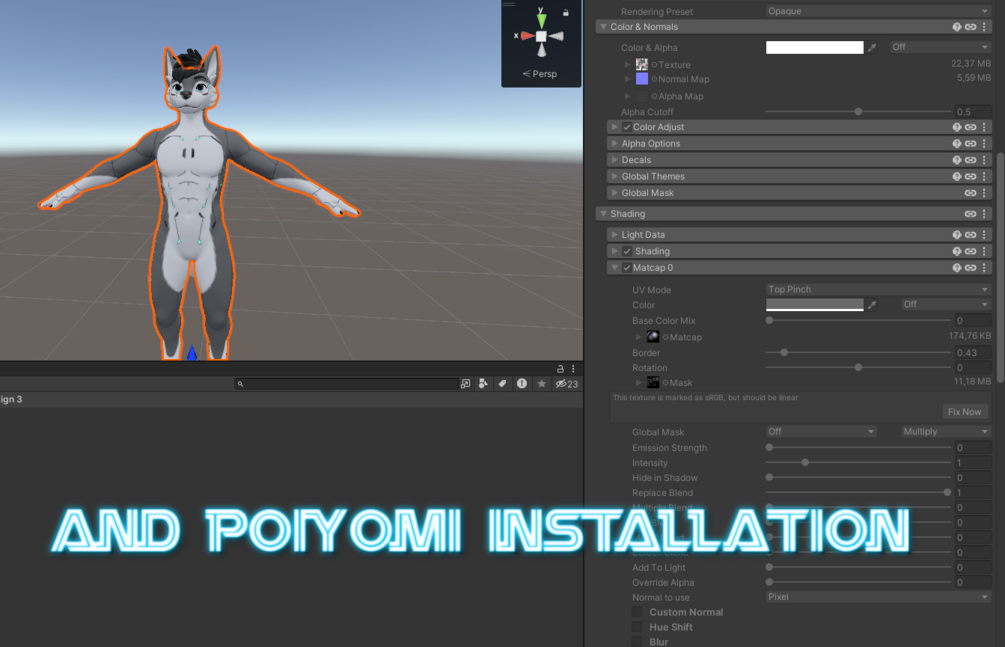Screen dimensions: 1005x647
Task: Open the Search by Type filter icon
Action: [x=483, y=383]
